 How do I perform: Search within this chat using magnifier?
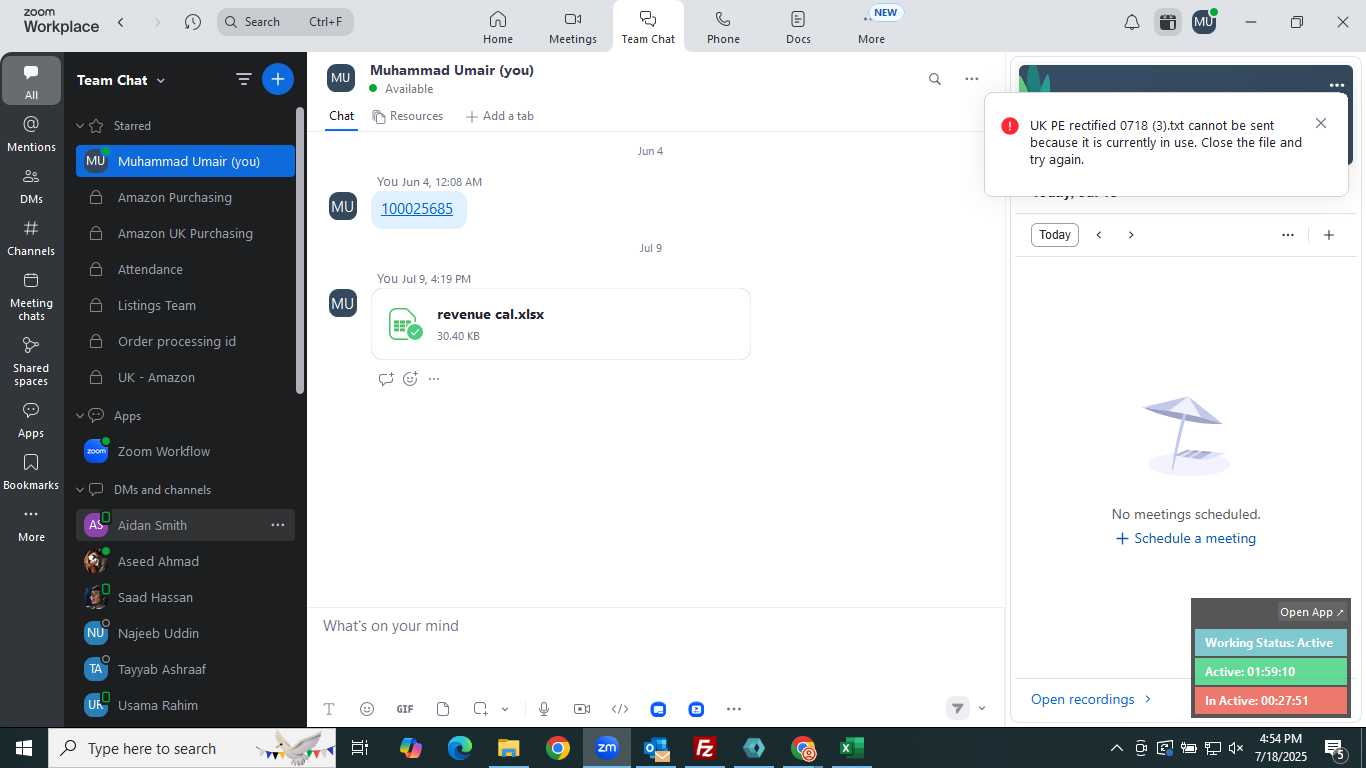coord(935,79)
